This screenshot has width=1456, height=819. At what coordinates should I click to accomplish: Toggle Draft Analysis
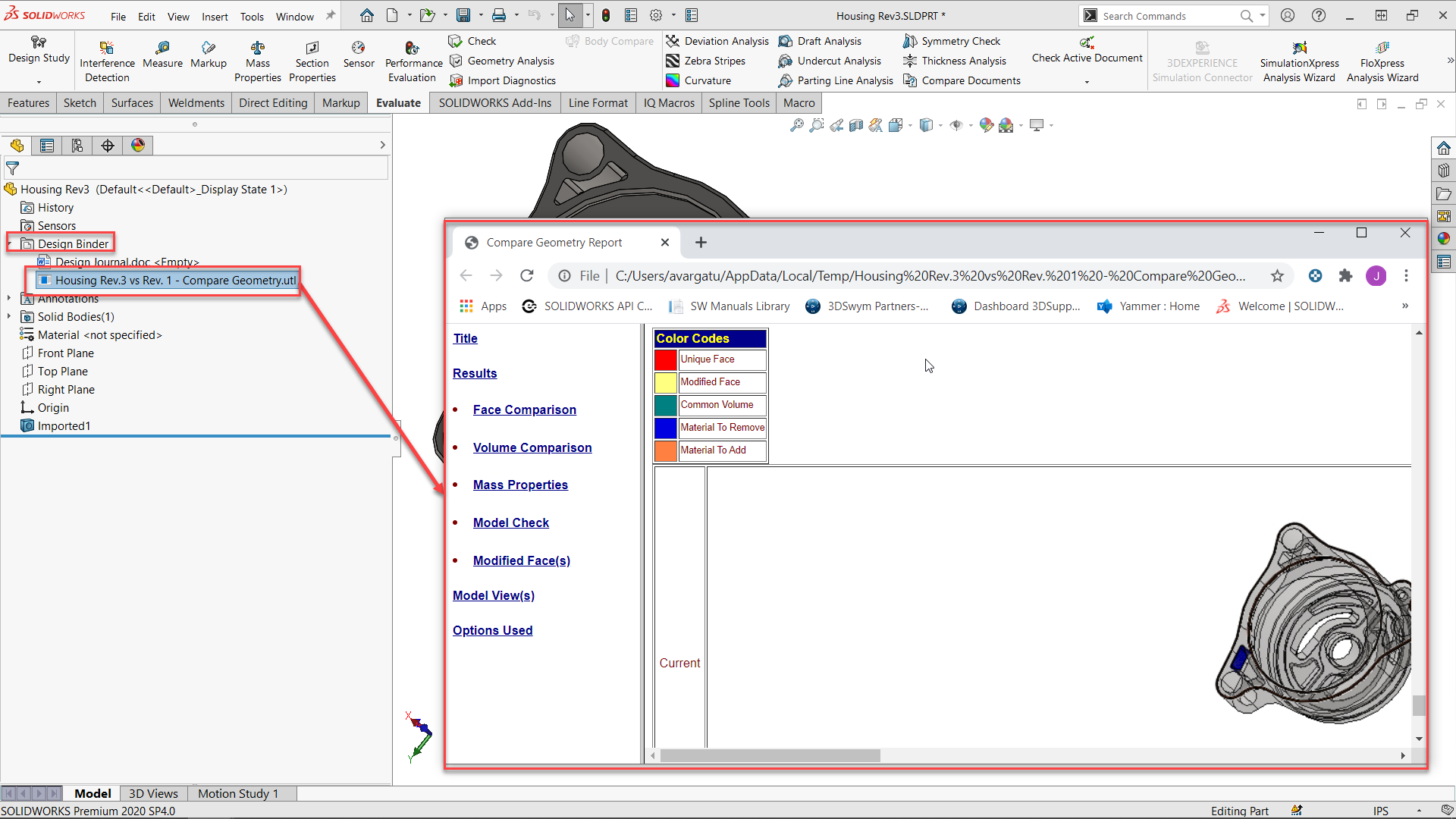pos(821,41)
